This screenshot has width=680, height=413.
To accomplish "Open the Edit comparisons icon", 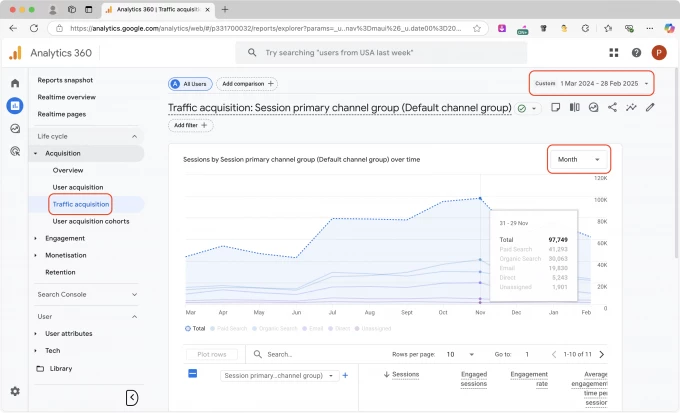I will (x=574, y=107).
